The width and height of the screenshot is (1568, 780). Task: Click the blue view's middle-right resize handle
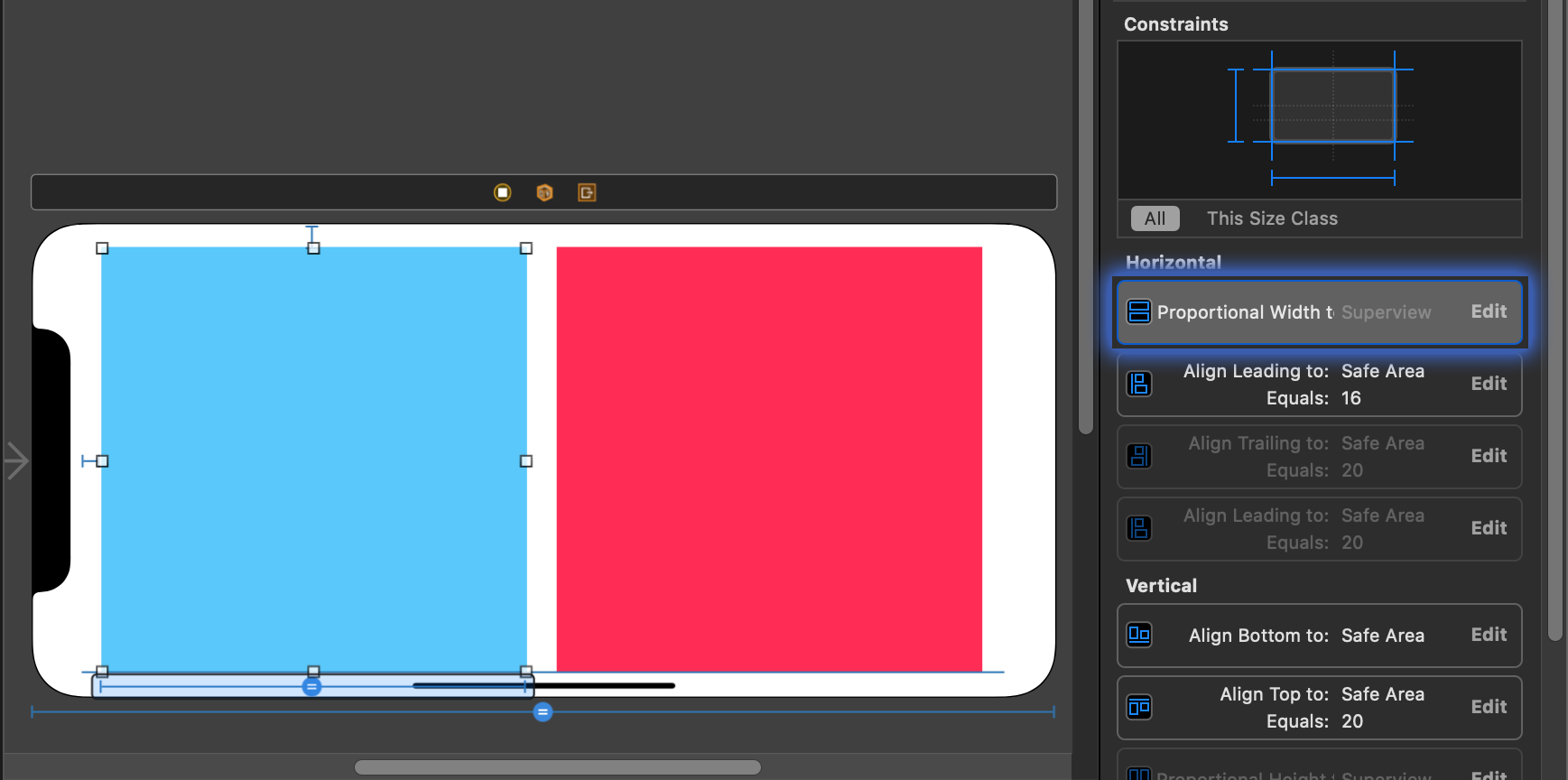526,461
